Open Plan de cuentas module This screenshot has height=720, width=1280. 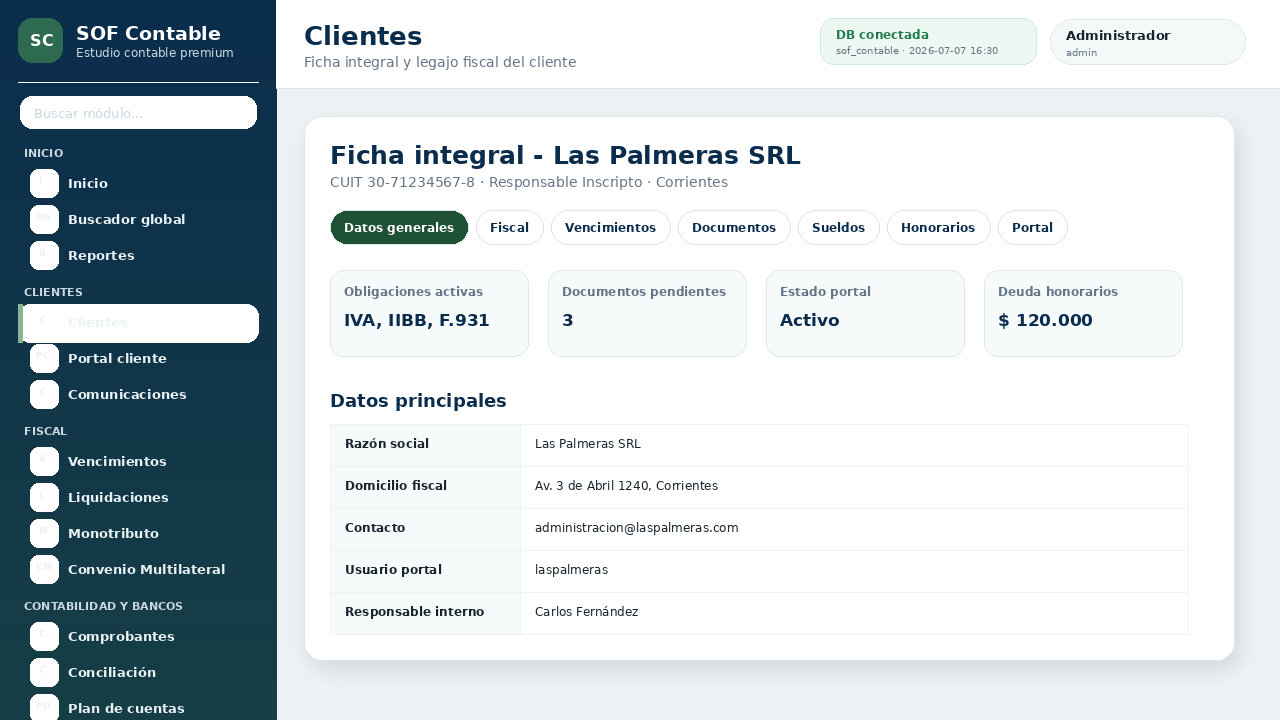[140, 708]
